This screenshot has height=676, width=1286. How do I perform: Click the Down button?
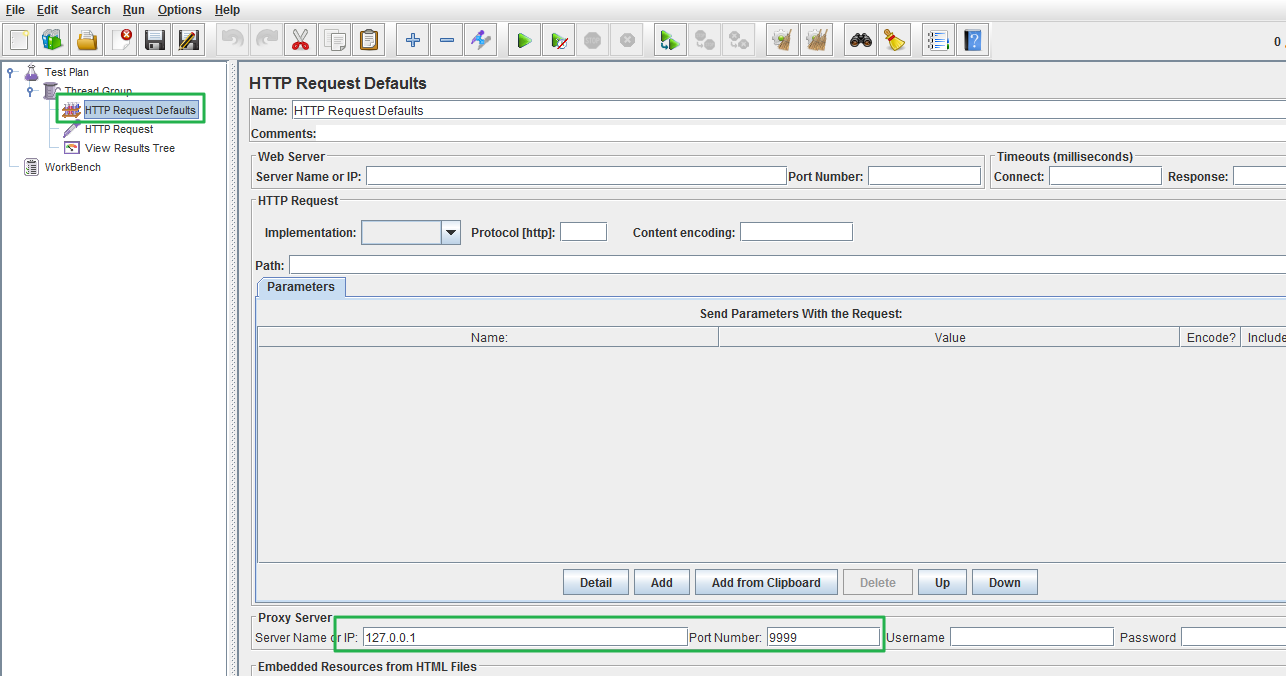[x=1005, y=582]
